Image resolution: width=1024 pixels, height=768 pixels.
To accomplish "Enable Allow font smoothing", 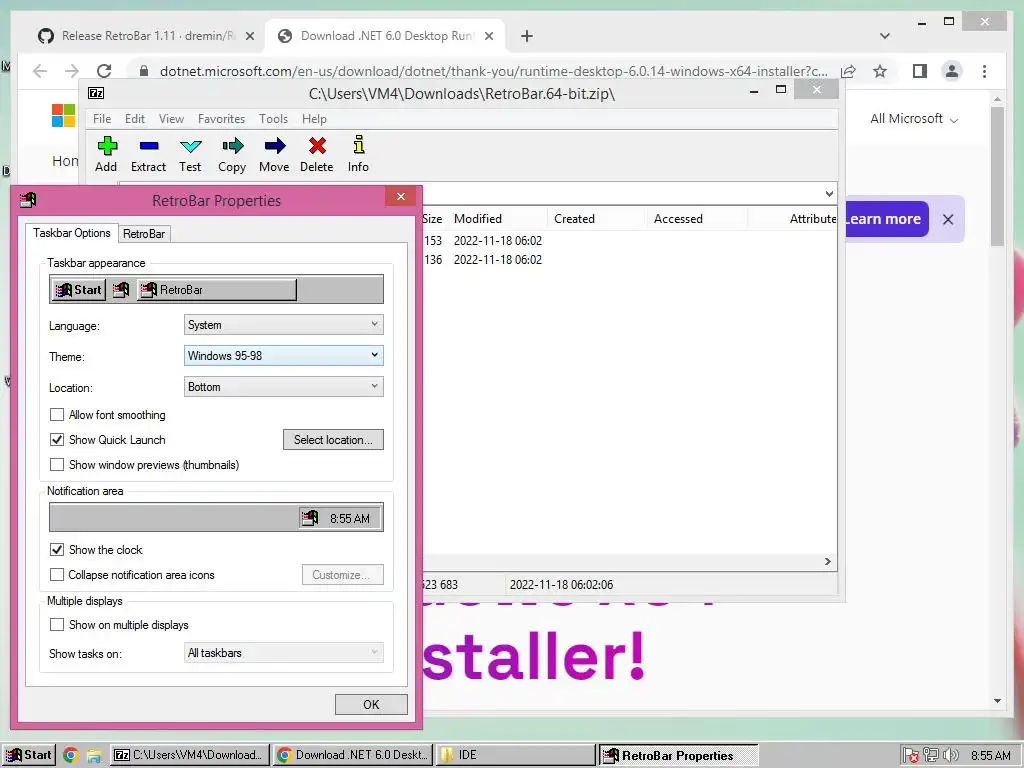I will (57, 415).
